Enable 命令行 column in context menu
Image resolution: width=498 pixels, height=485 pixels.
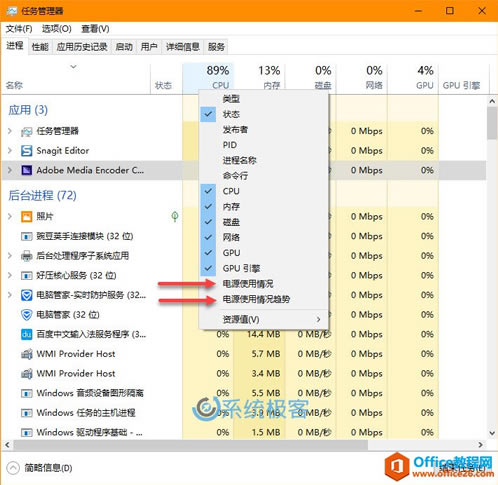click(x=263, y=176)
